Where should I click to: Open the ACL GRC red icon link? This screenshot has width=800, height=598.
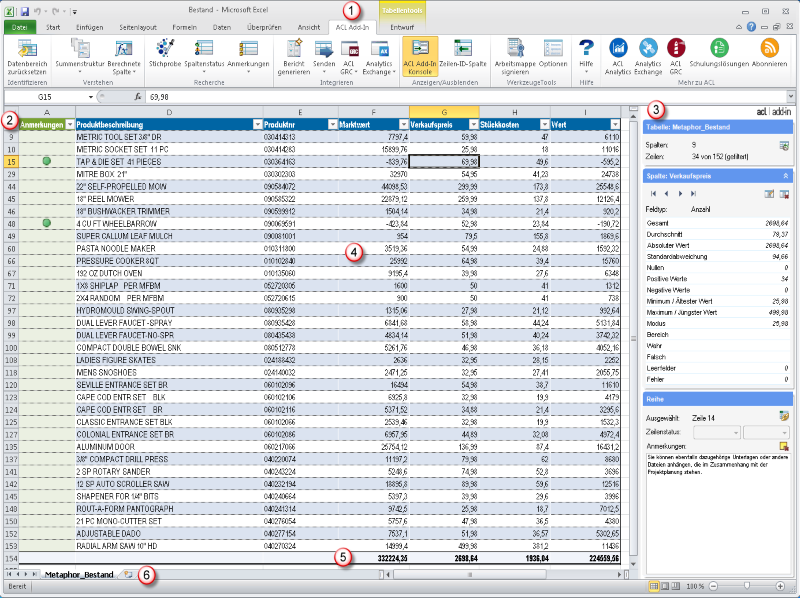pyautogui.click(x=676, y=48)
